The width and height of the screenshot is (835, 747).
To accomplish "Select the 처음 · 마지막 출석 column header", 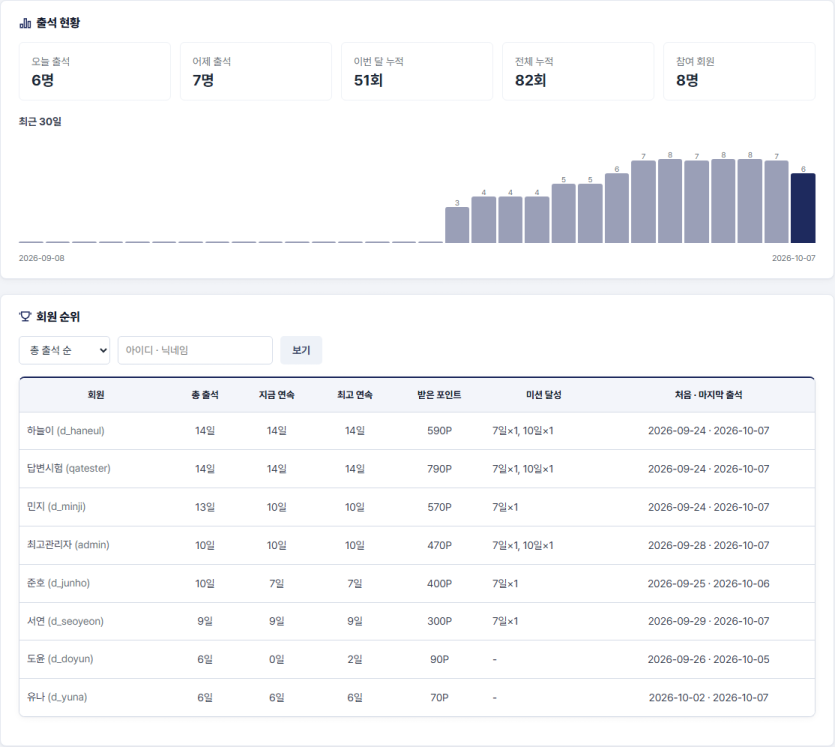I will pyautogui.click(x=708, y=395).
